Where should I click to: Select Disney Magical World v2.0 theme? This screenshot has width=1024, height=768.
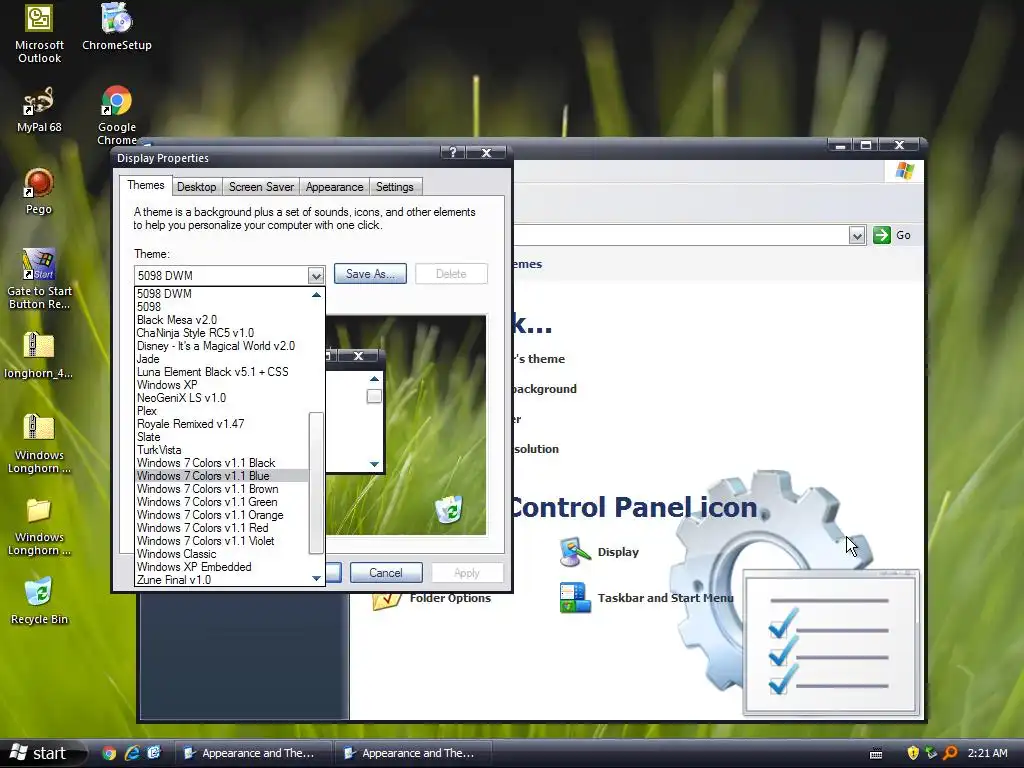point(222,346)
